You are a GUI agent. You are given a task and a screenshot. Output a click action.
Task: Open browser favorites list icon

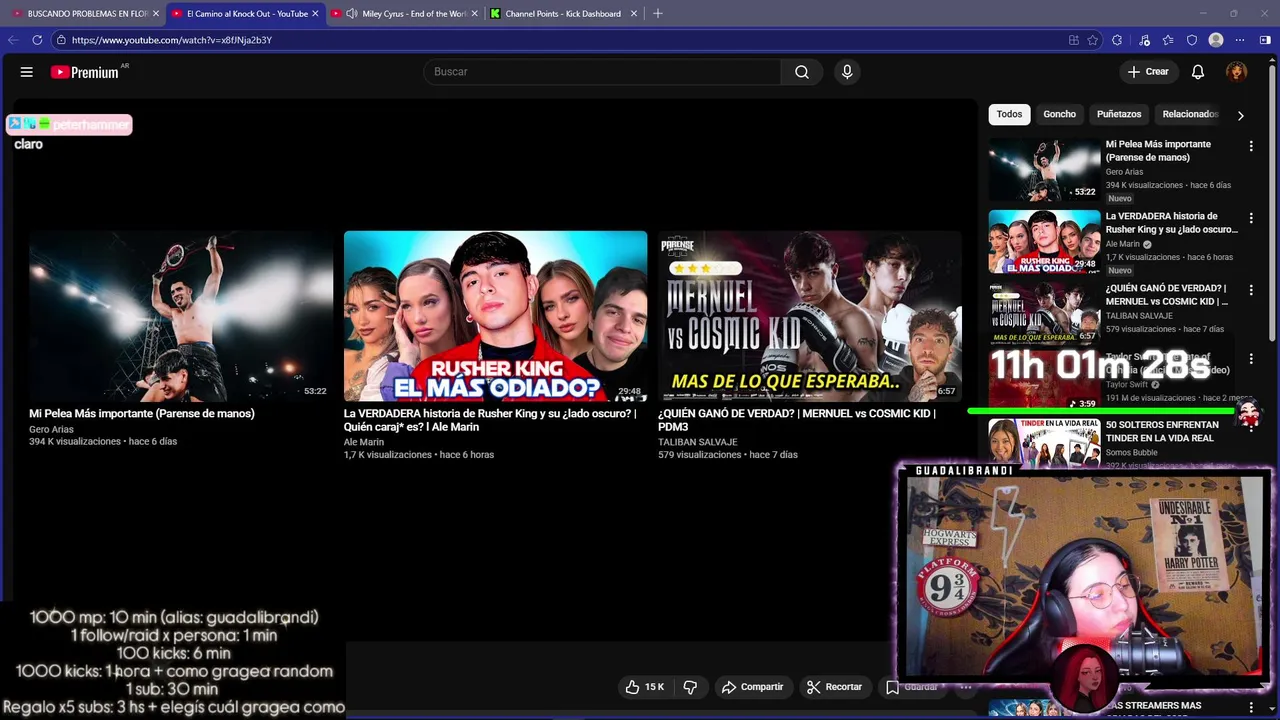click(1168, 40)
